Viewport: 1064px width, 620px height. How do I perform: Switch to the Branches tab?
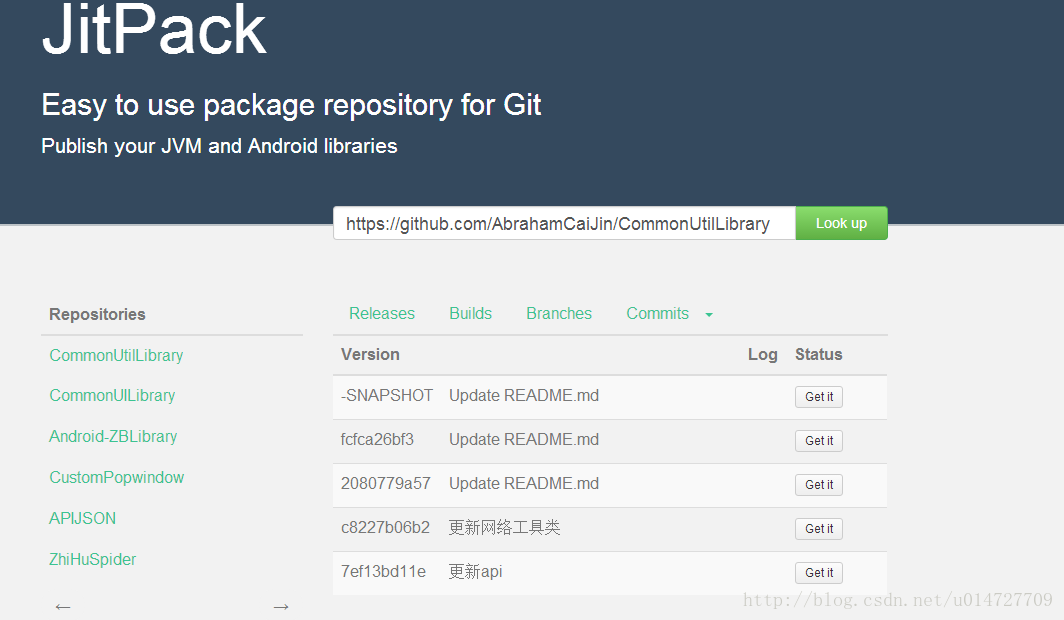[x=559, y=313]
